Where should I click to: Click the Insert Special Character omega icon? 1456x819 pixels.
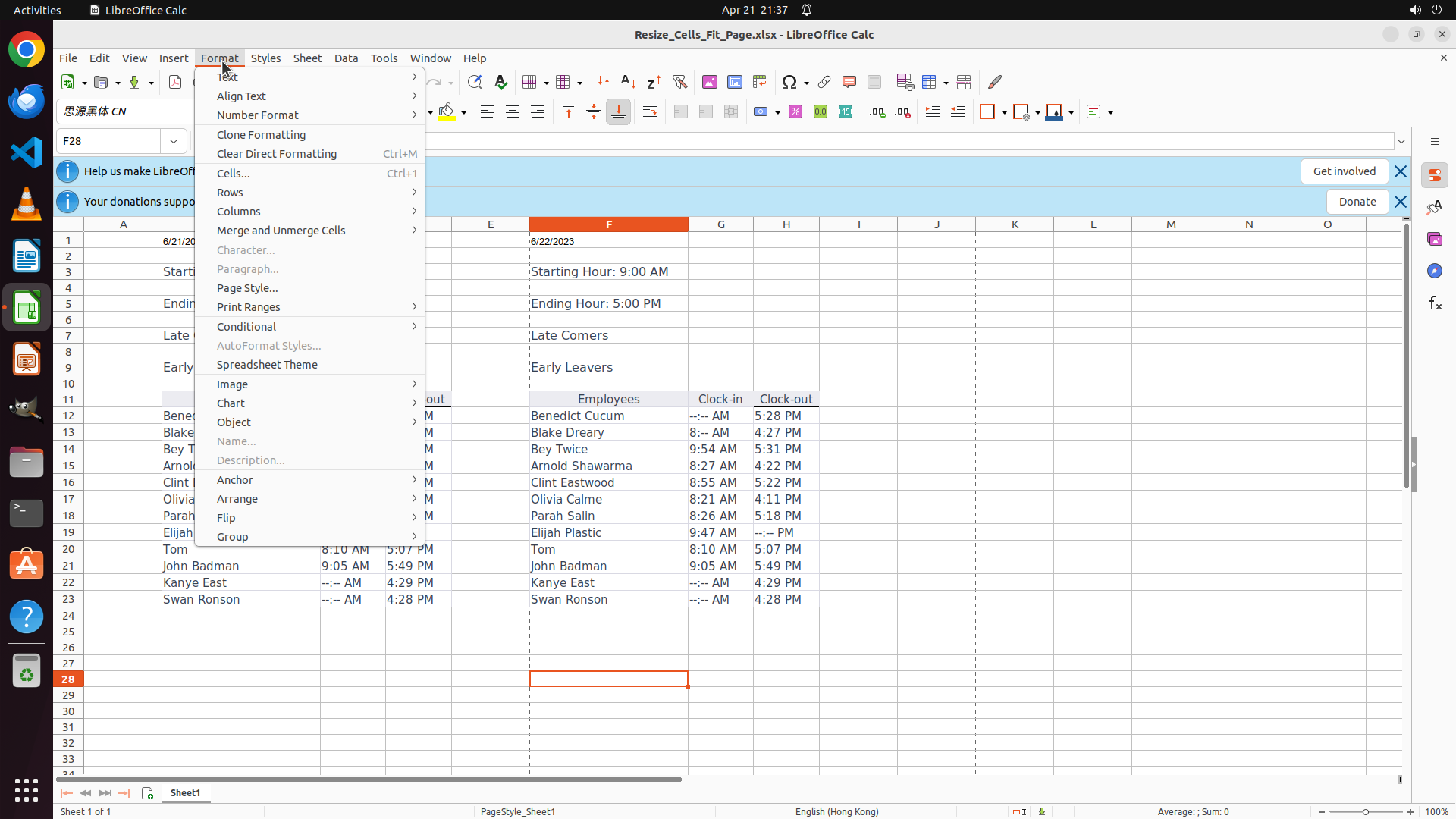pyautogui.click(x=789, y=82)
